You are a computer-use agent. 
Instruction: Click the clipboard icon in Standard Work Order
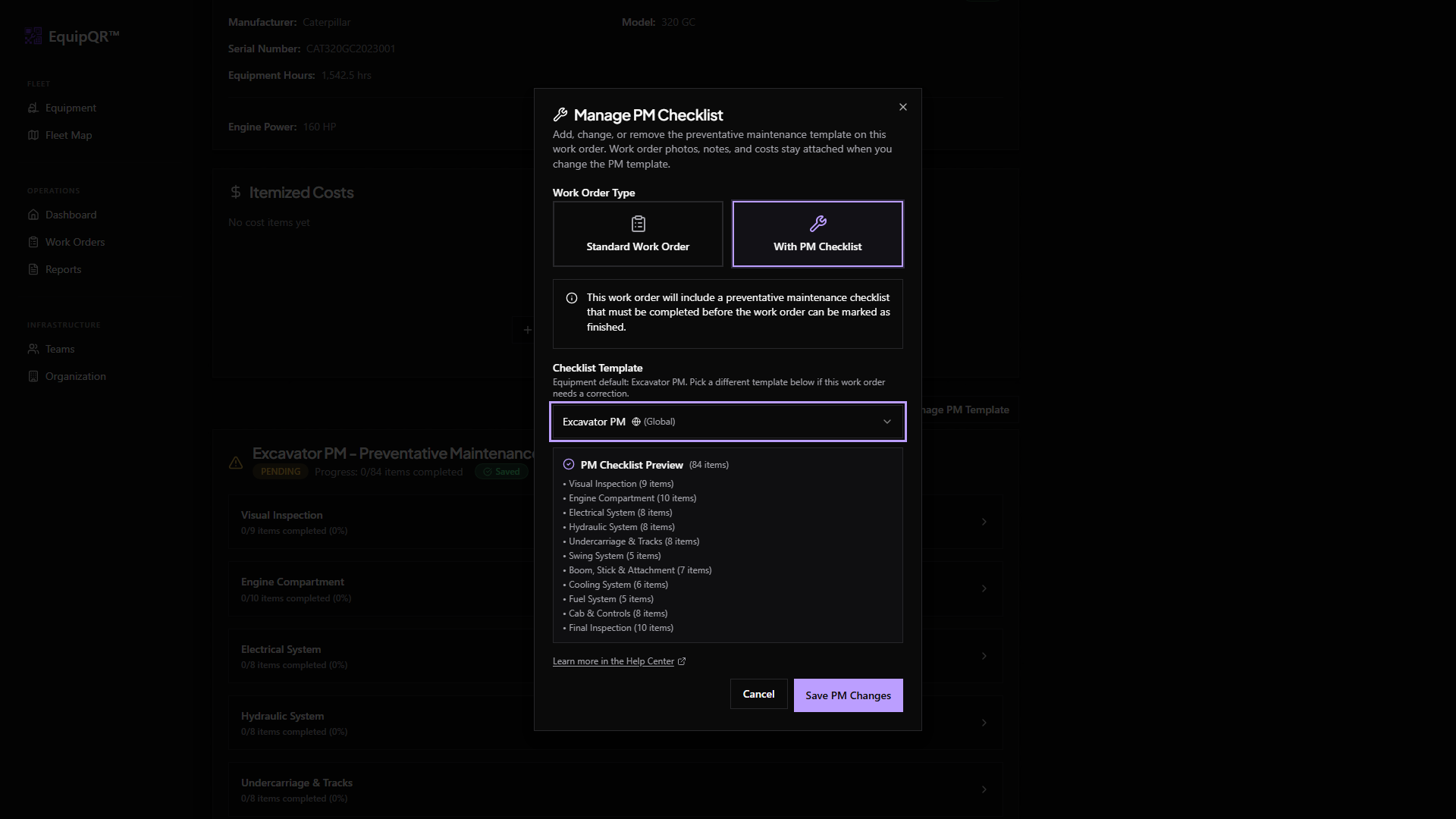pos(638,224)
